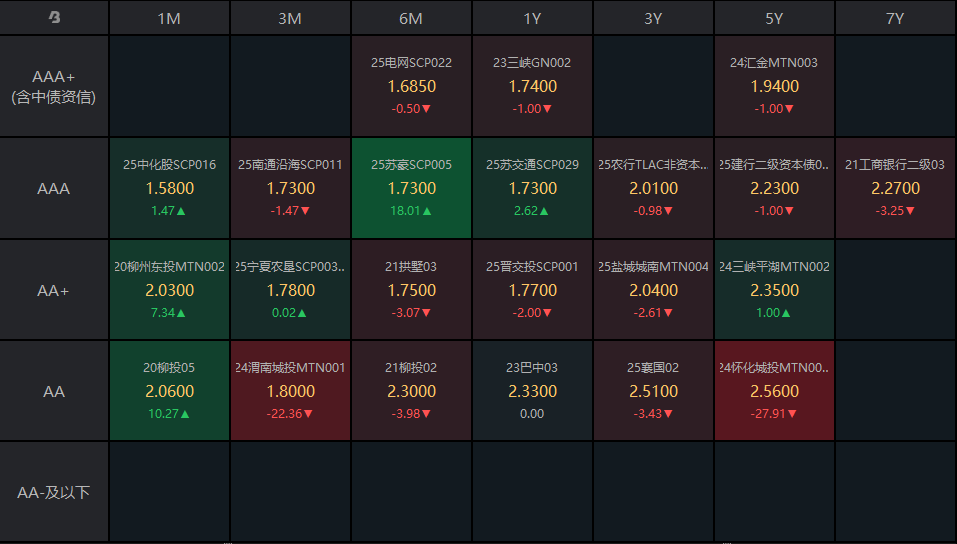Open the 25中化股SCP016 bond name

tap(169, 165)
